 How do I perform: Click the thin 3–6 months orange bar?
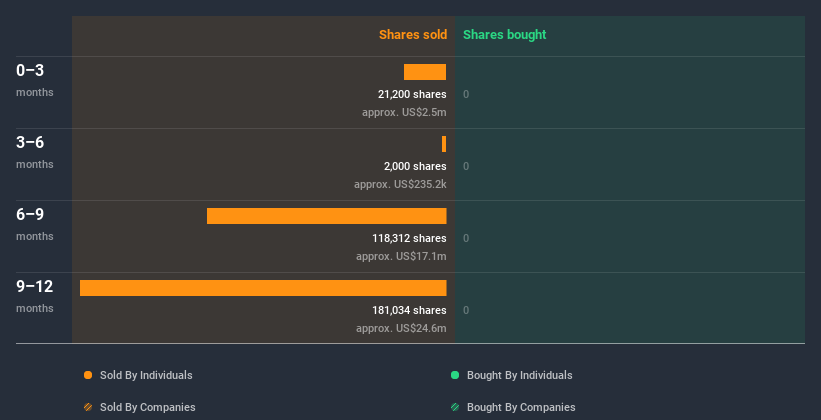point(444,144)
